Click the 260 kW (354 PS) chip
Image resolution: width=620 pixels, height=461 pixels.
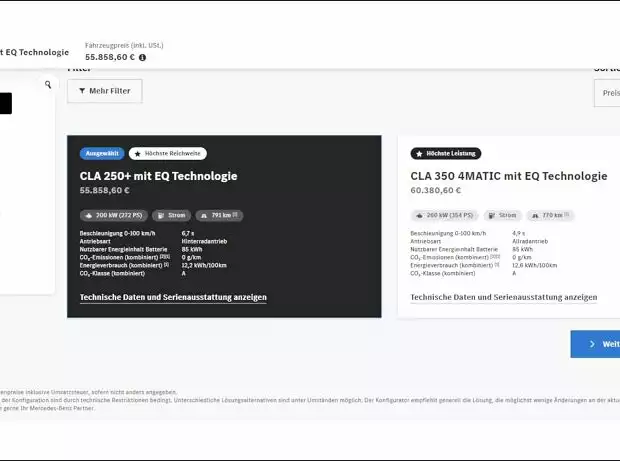pos(445,215)
